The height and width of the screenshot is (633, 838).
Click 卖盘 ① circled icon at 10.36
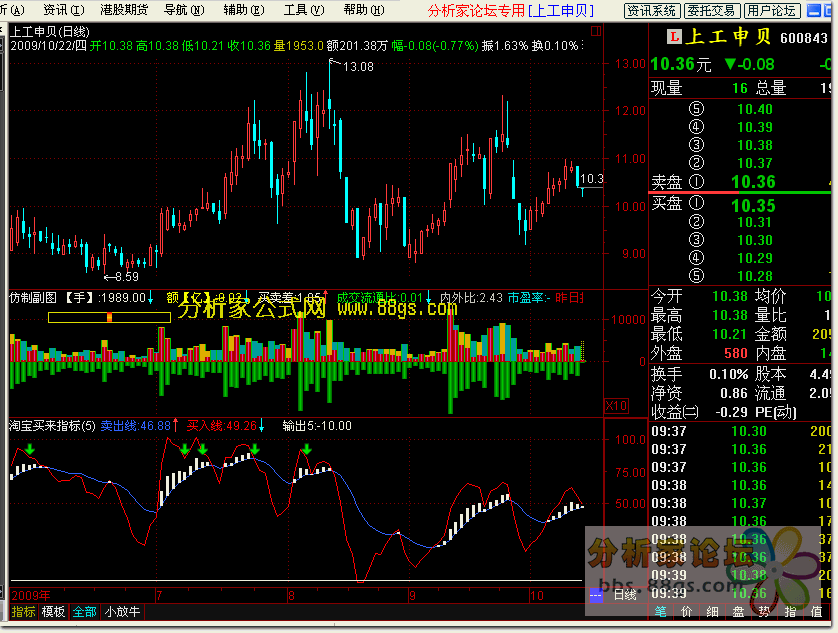[696, 182]
